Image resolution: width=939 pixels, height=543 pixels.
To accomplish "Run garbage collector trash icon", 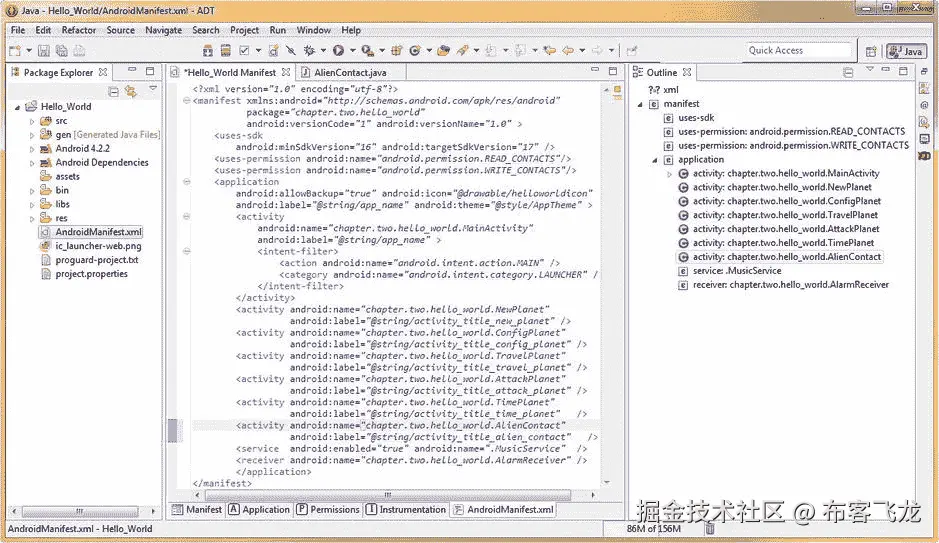I will pyautogui.click(x=710, y=529).
